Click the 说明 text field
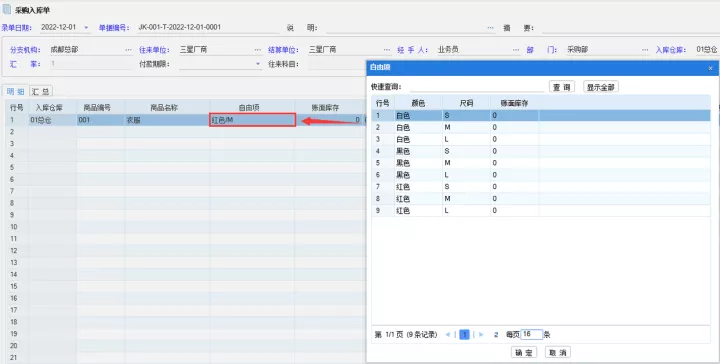 (x=406, y=28)
